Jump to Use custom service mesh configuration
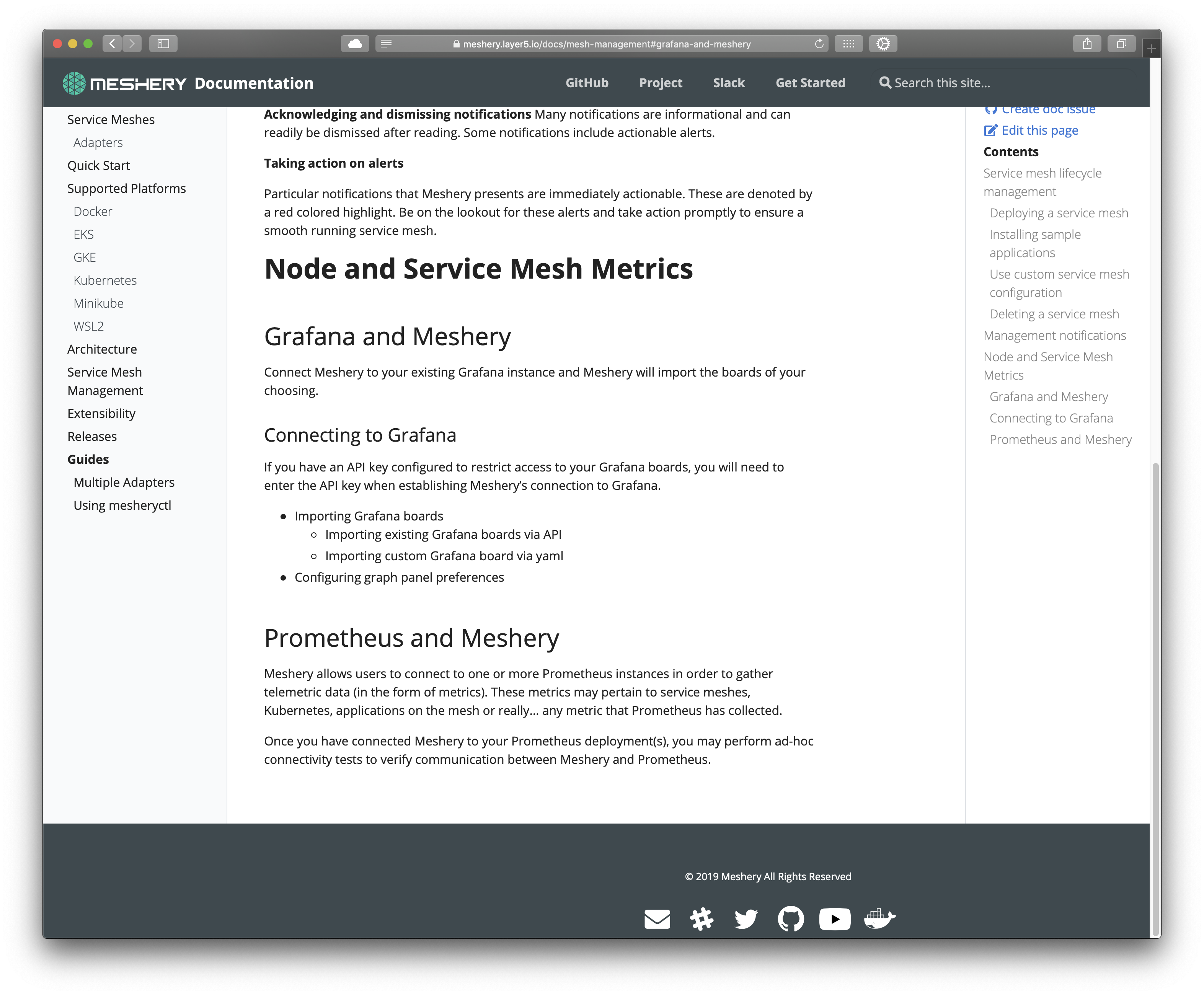Screen dimensions: 1204x995 [x=1060, y=283]
